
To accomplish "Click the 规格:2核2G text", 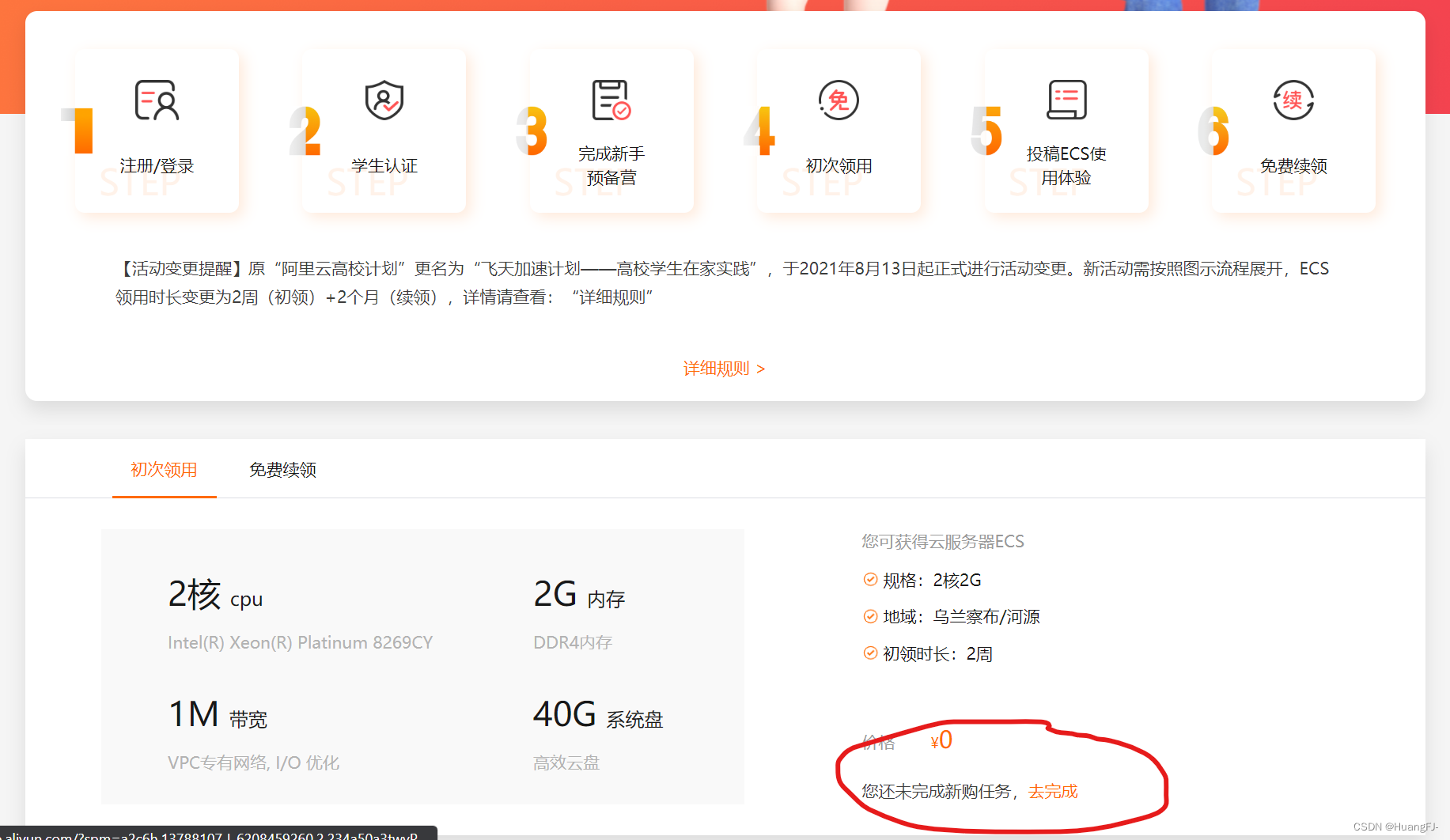I will [932, 580].
